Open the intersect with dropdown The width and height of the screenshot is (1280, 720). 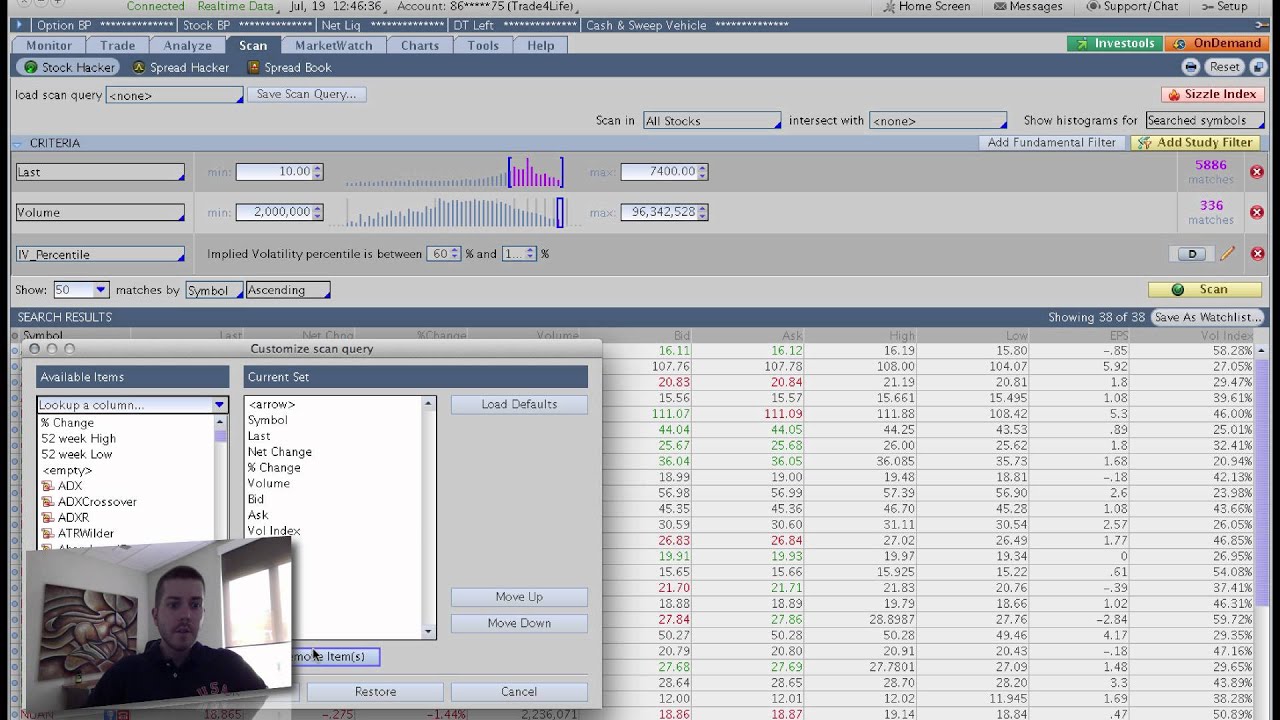[938, 121]
